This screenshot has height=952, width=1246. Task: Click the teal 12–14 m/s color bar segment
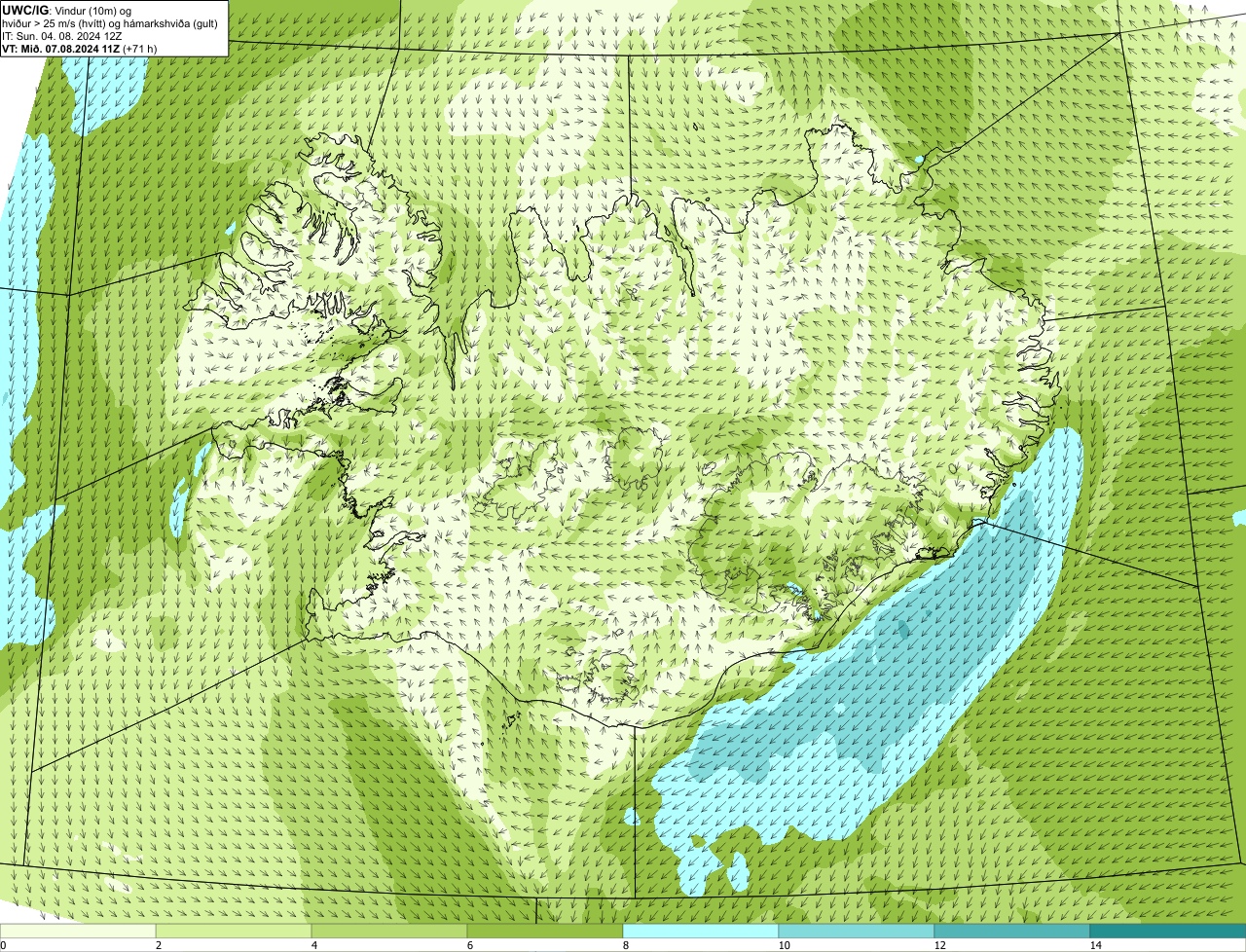[x=1012, y=931]
